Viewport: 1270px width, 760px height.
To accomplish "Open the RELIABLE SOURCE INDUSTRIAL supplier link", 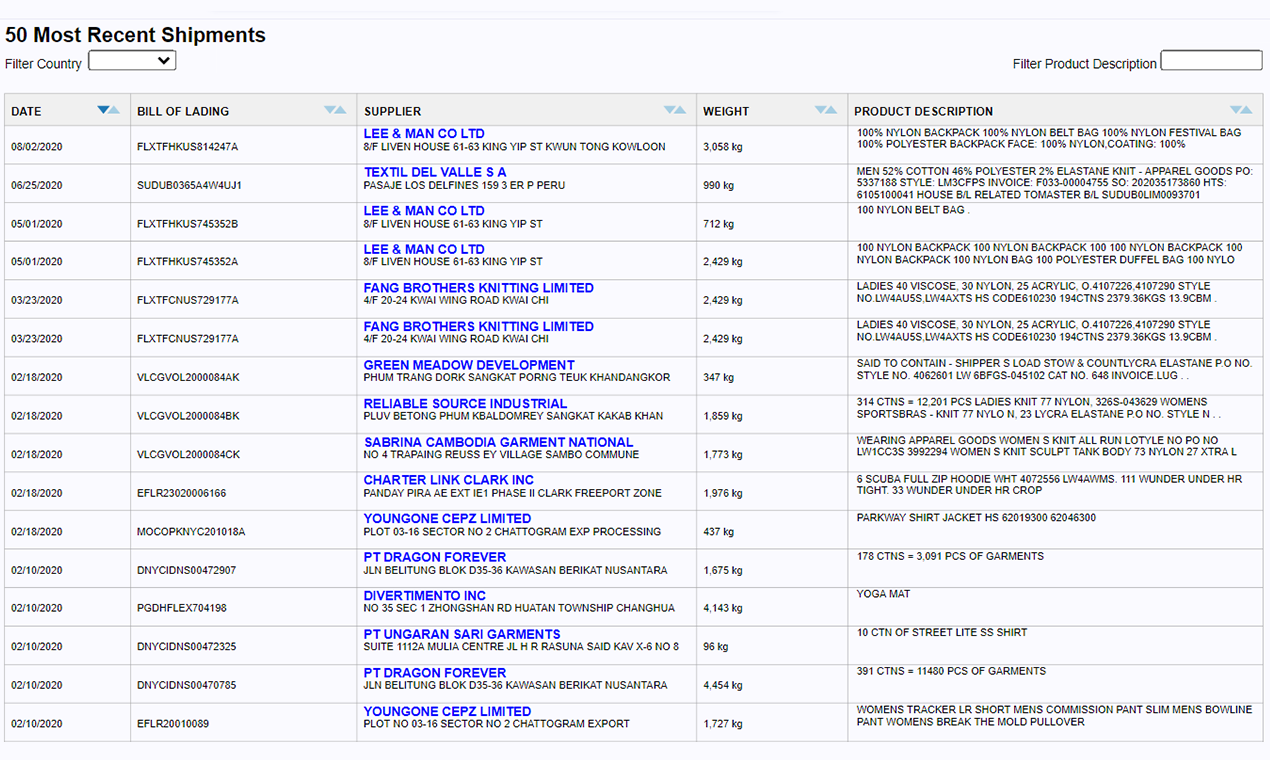I will click(465, 404).
